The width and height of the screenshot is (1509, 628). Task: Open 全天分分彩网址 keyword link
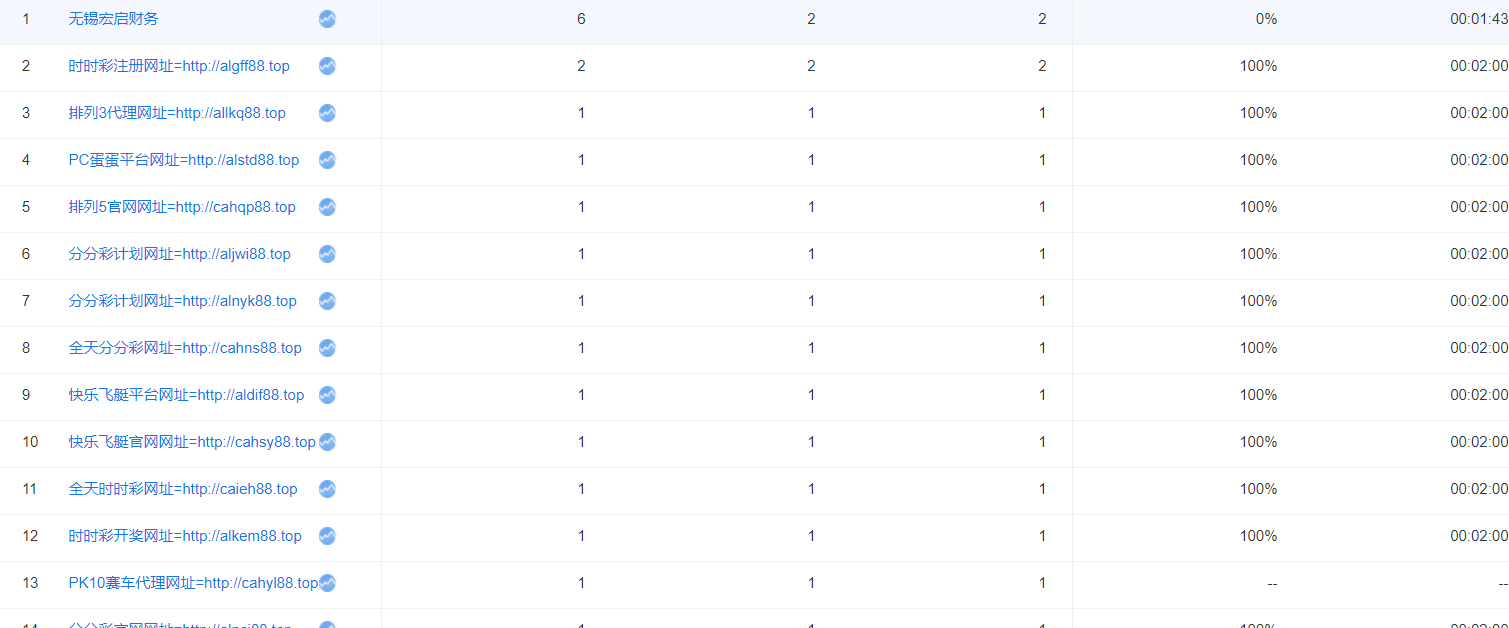coord(185,348)
